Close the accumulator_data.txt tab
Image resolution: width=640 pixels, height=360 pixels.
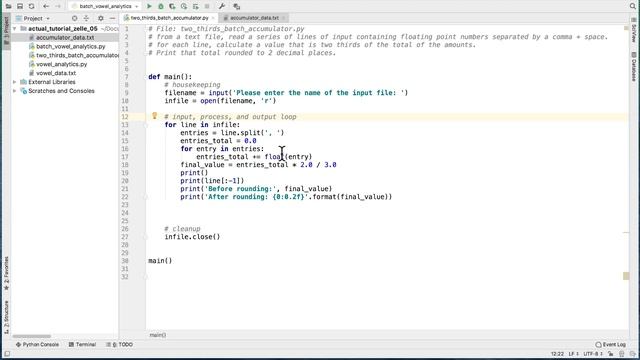(x=283, y=18)
